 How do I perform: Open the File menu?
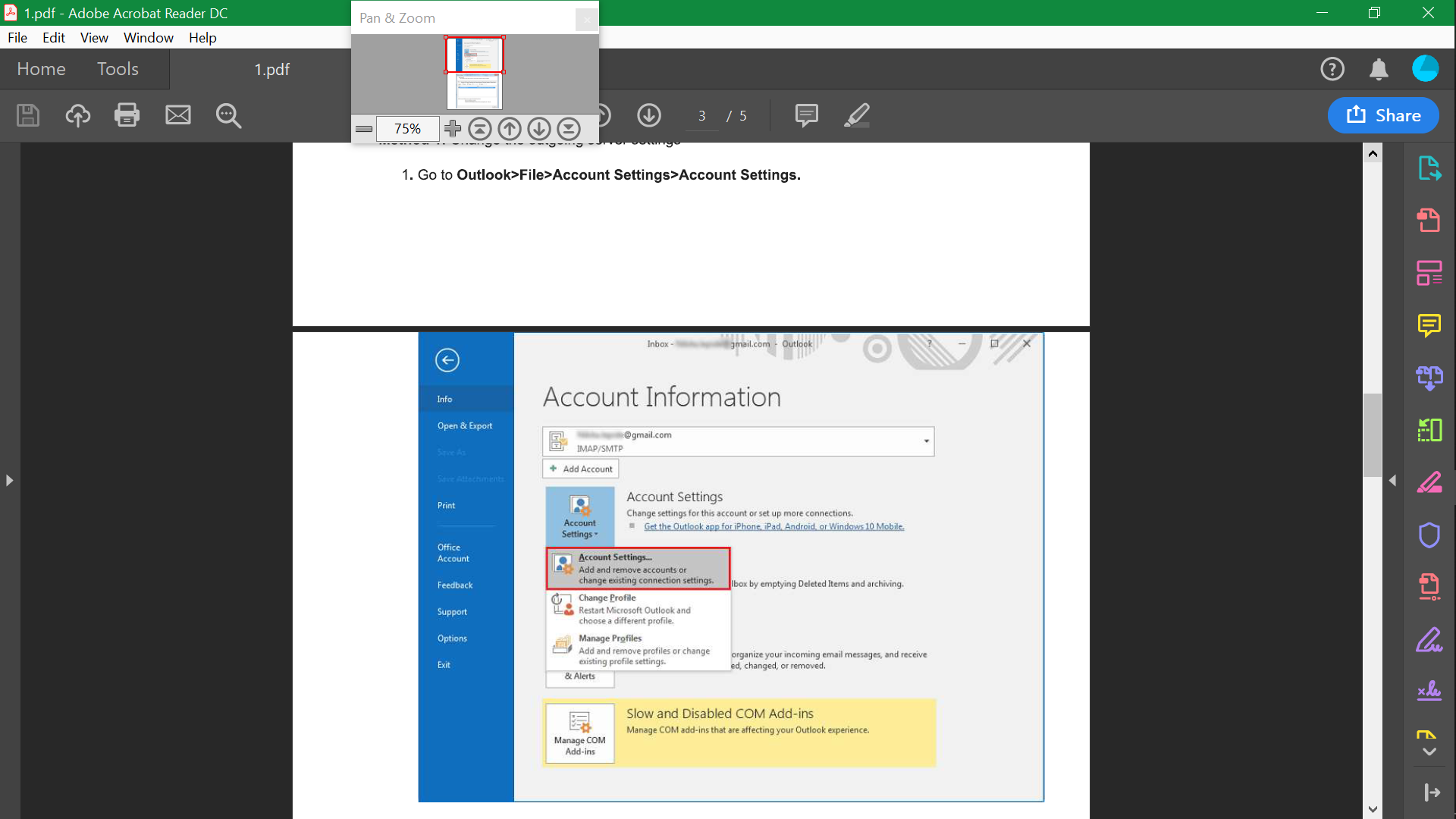click(17, 38)
